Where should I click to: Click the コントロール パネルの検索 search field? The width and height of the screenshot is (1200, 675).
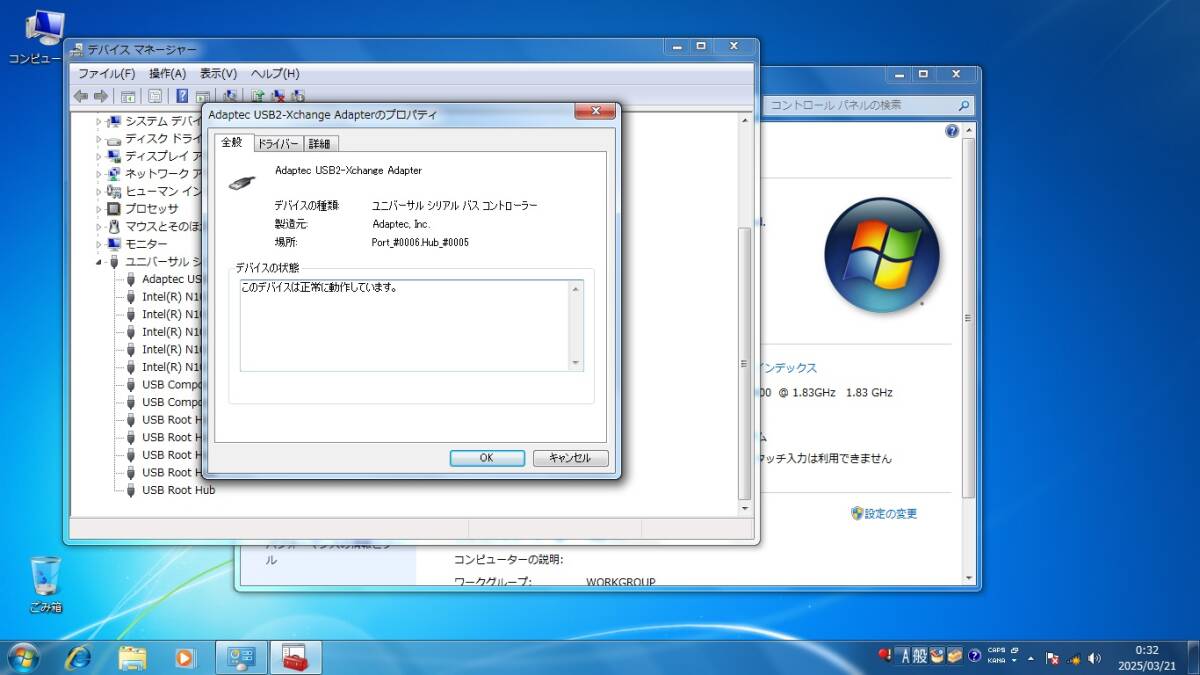(869, 104)
